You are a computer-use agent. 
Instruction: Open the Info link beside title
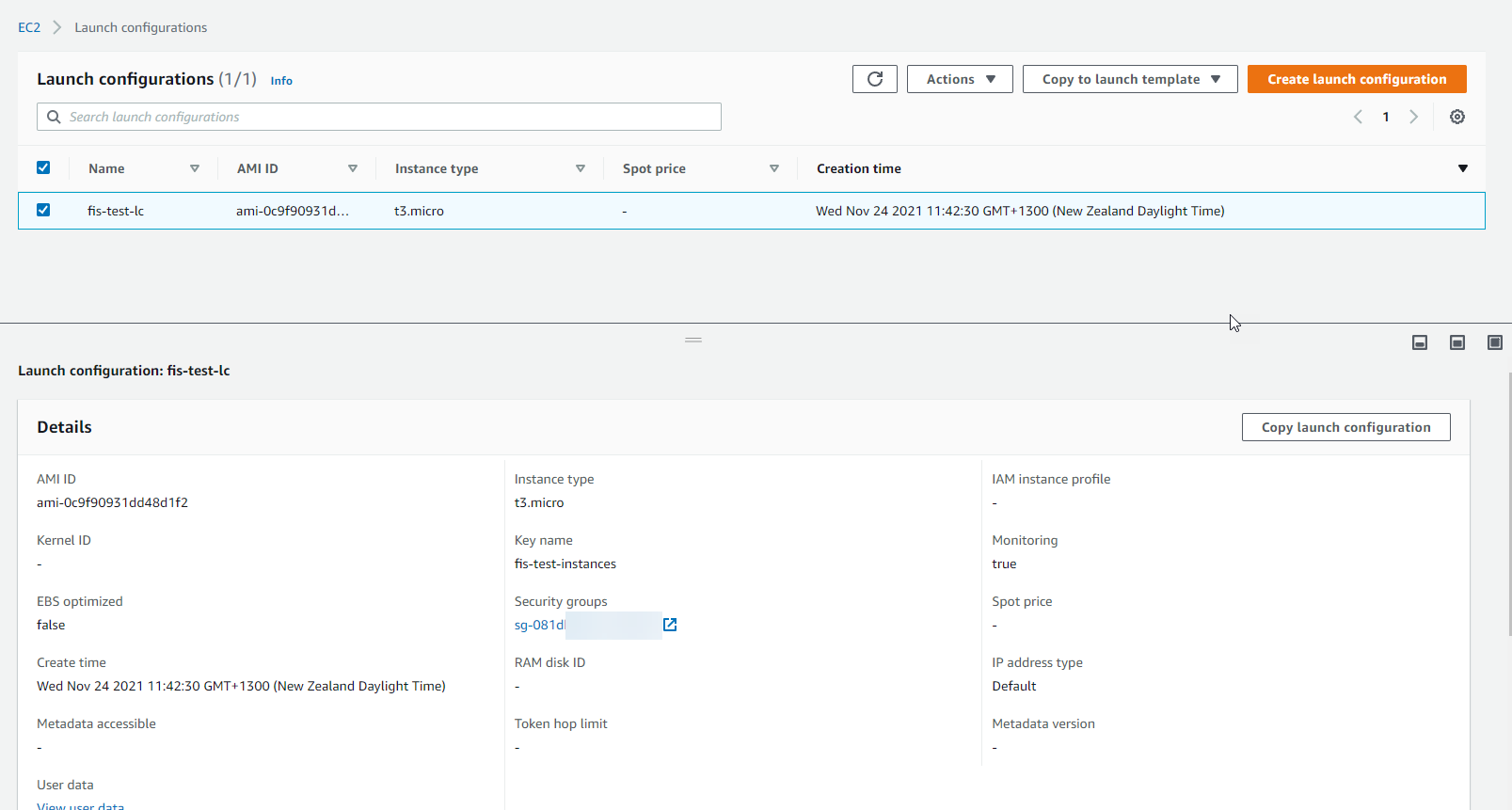coord(281,81)
